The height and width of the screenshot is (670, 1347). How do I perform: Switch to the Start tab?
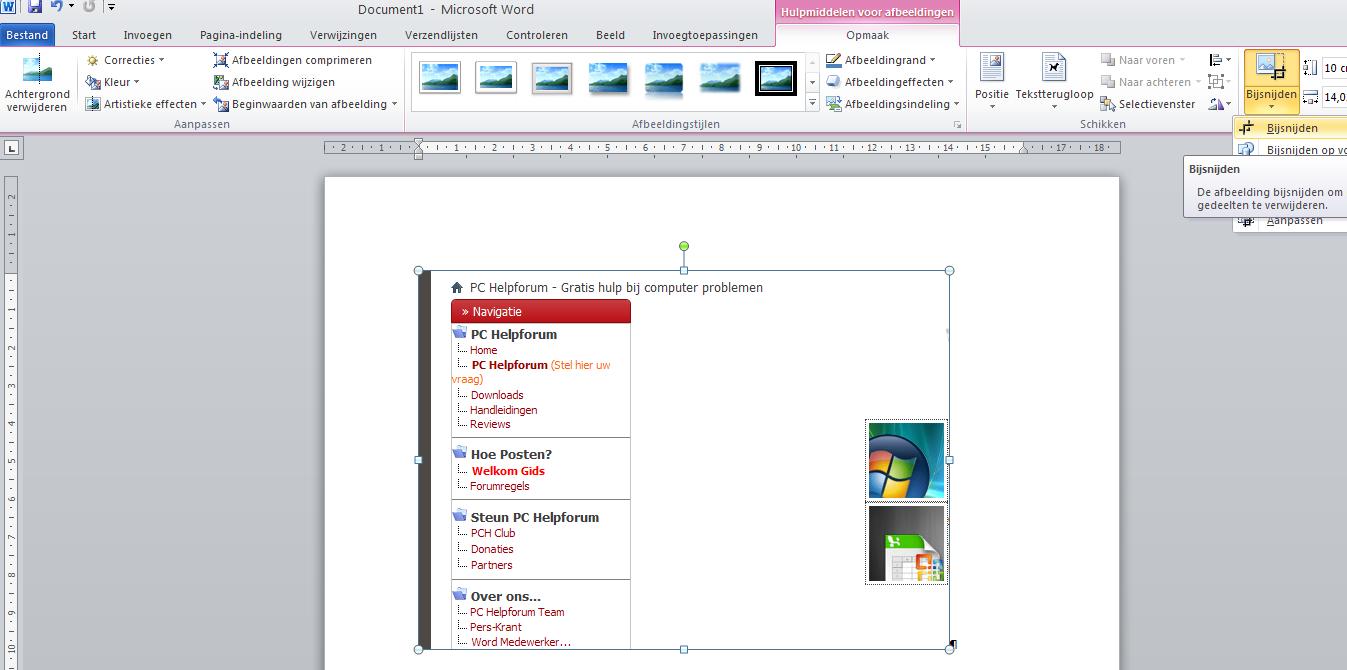click(x=84, y=35)
